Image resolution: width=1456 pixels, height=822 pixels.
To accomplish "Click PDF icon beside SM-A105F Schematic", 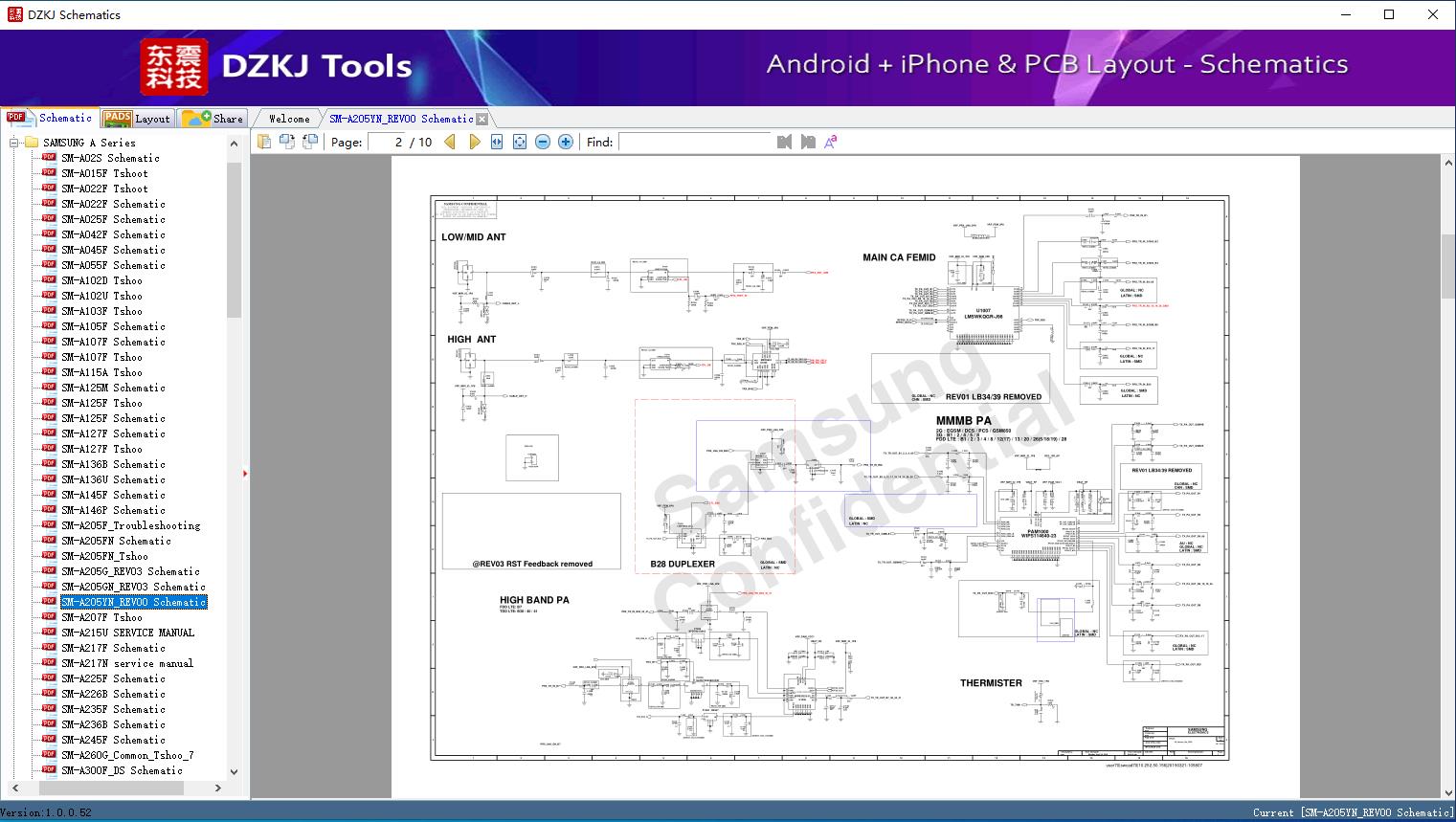I will coord(49,326).
